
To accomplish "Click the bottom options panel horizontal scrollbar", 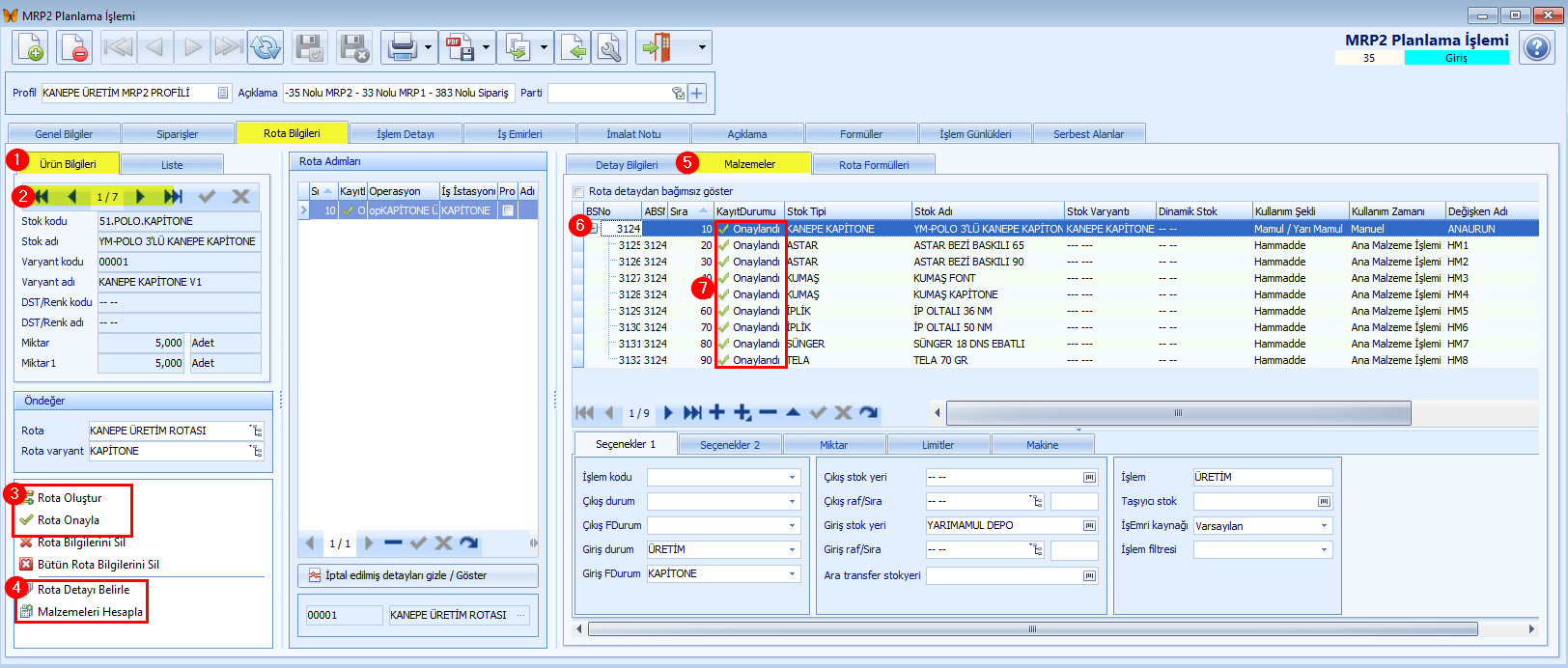I will 1032,629.
